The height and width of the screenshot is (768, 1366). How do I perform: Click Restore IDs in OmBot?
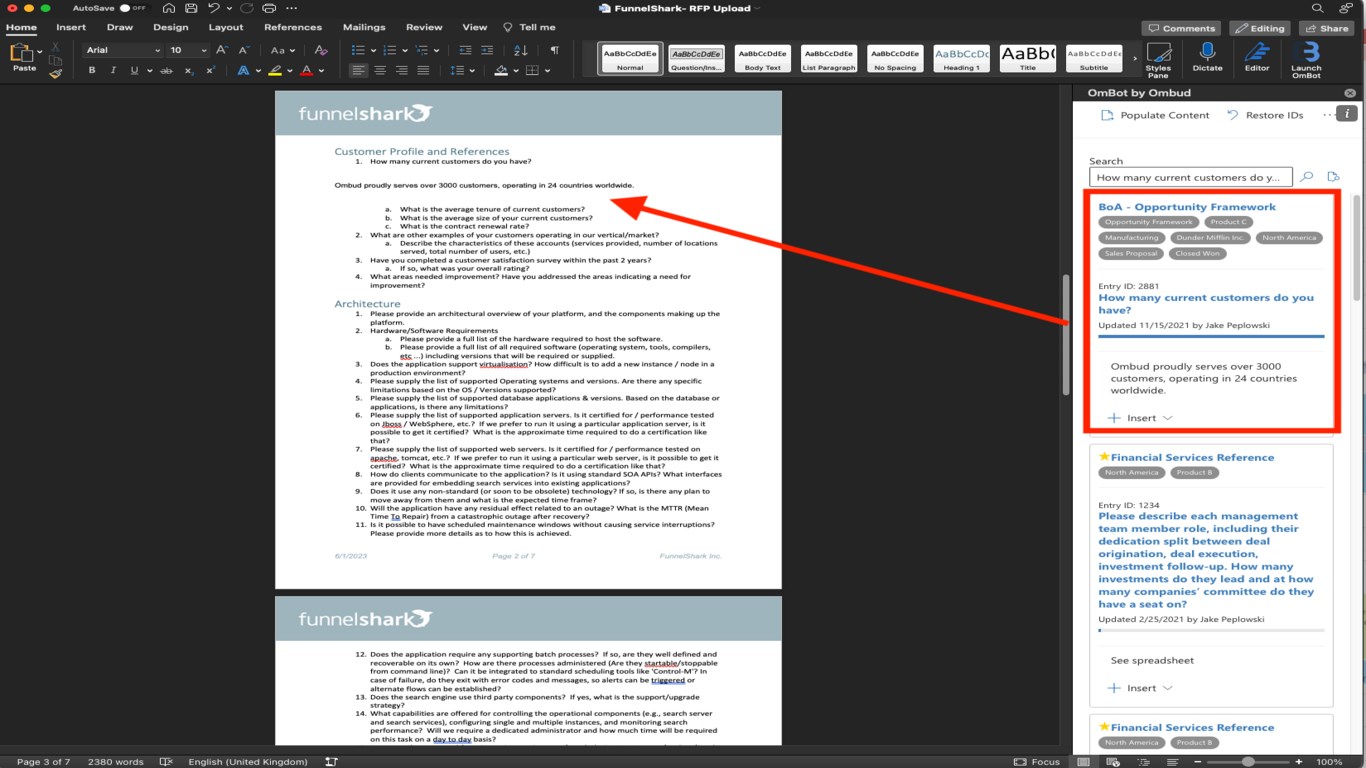pos(1265,115)
